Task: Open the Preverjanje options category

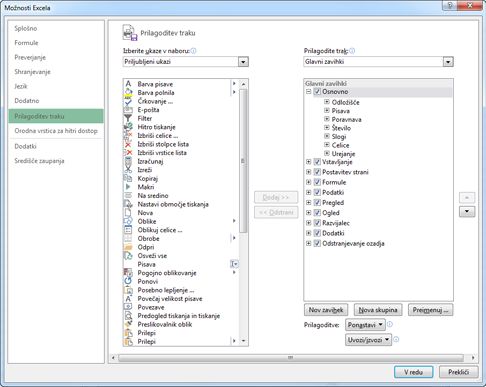Action: click(x=30, y=57)
